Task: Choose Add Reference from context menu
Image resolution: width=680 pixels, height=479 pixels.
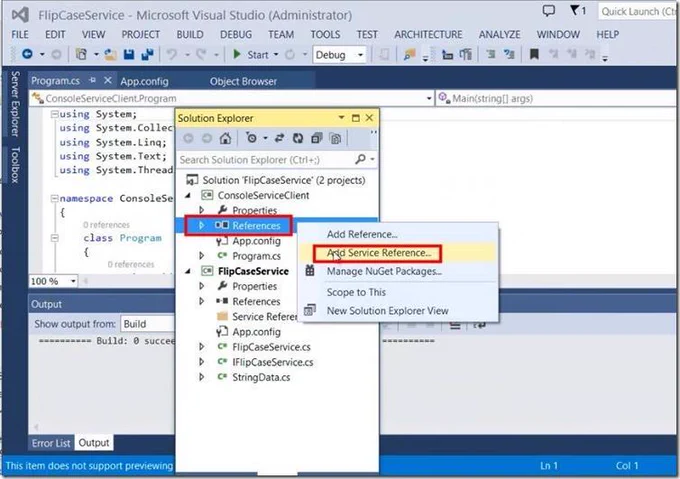Action: [362, 234]
